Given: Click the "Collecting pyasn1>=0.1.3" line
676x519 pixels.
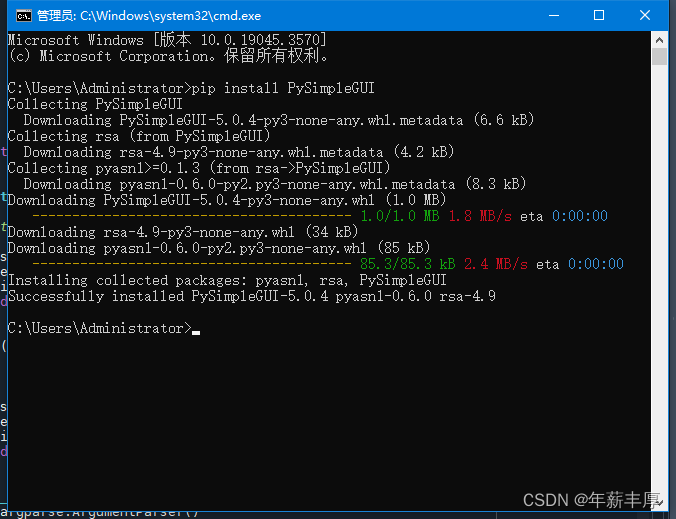Looking at the screenshot, I should click(199, 168).
